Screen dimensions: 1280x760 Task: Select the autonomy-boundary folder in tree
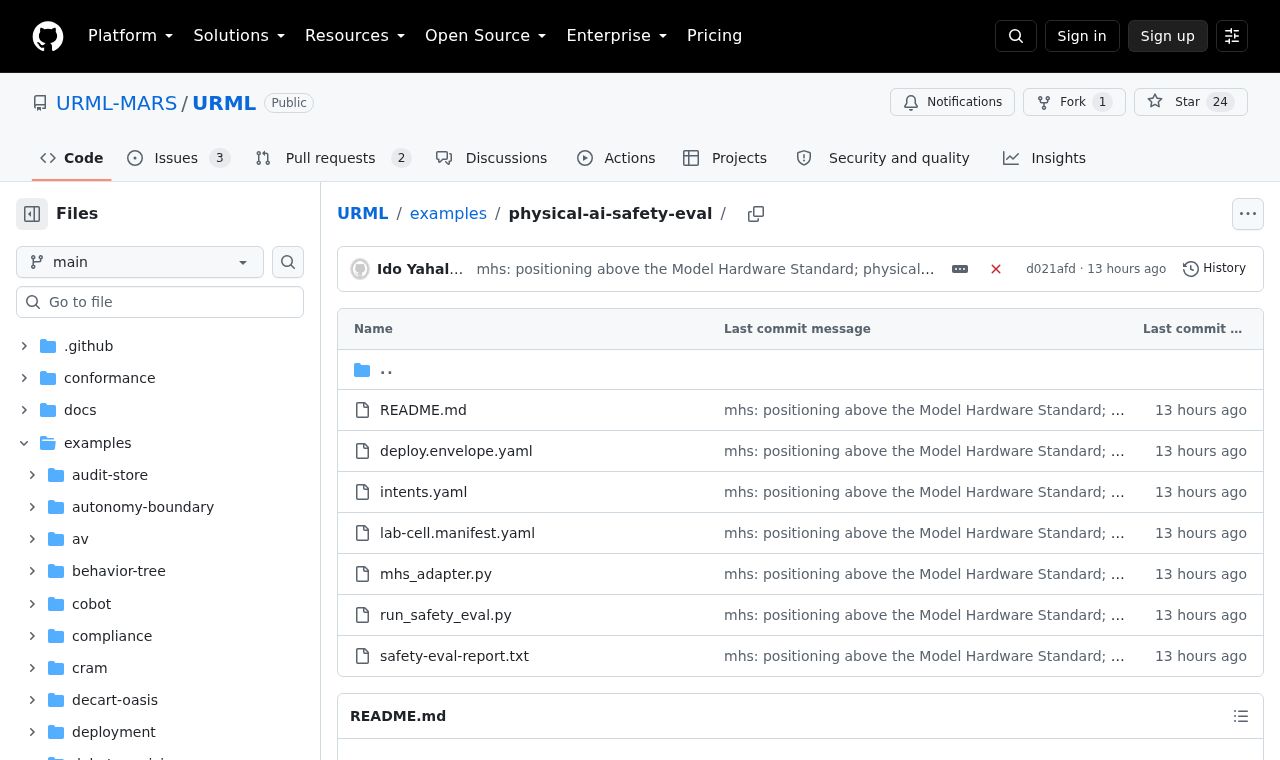pyautogui.click(x=143, y=507)
